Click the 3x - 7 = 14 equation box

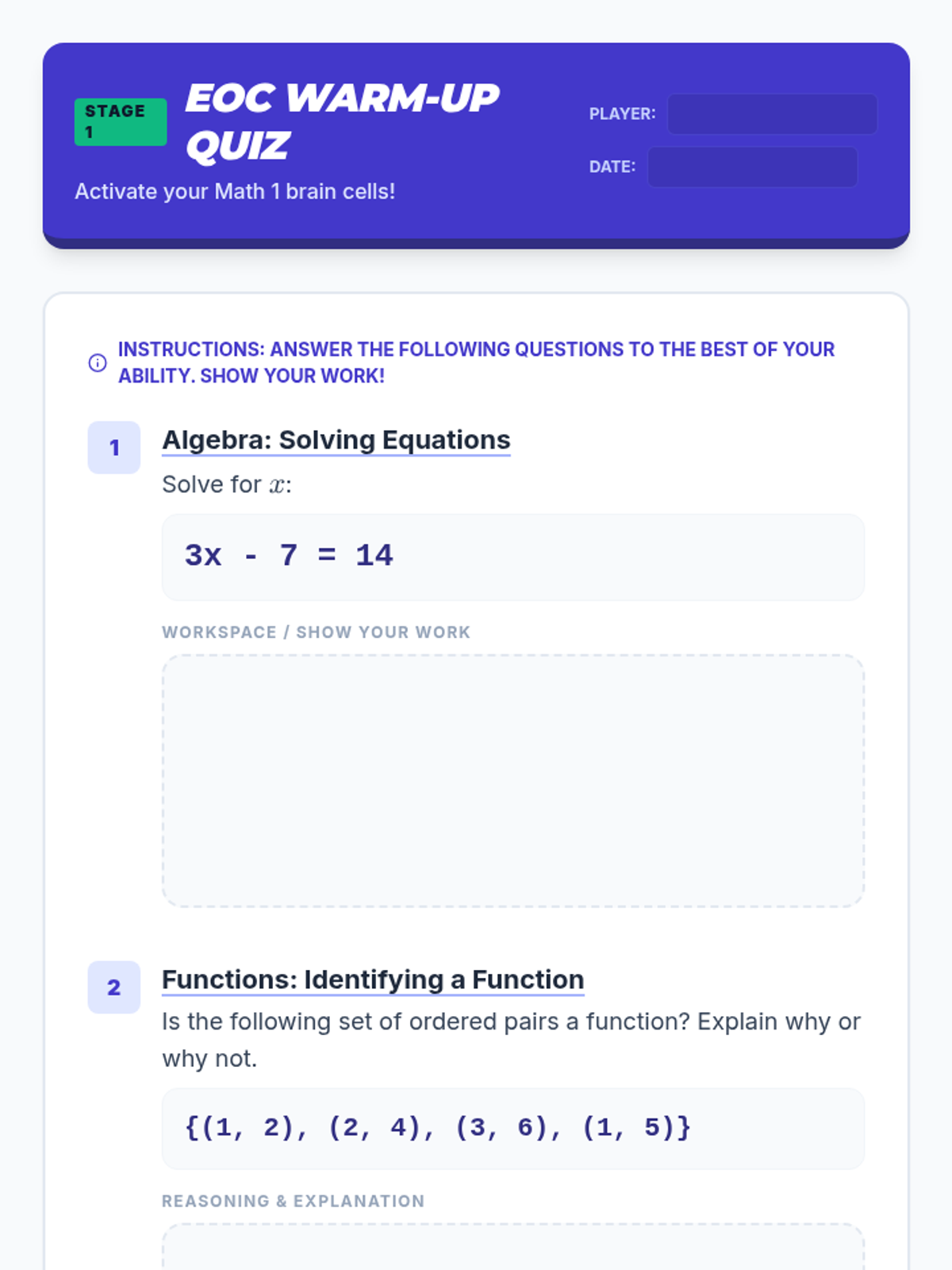(x=513, y=556)
